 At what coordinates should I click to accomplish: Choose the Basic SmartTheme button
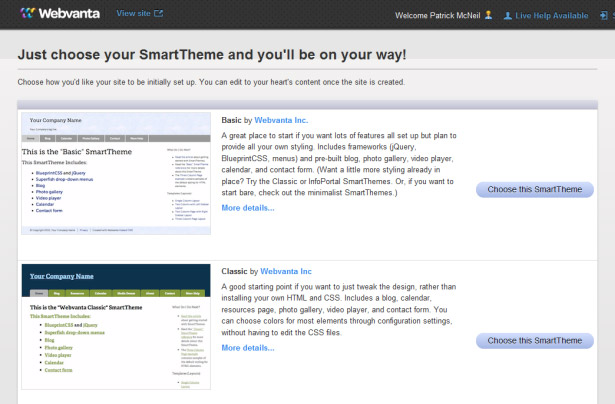click(535, 189)
